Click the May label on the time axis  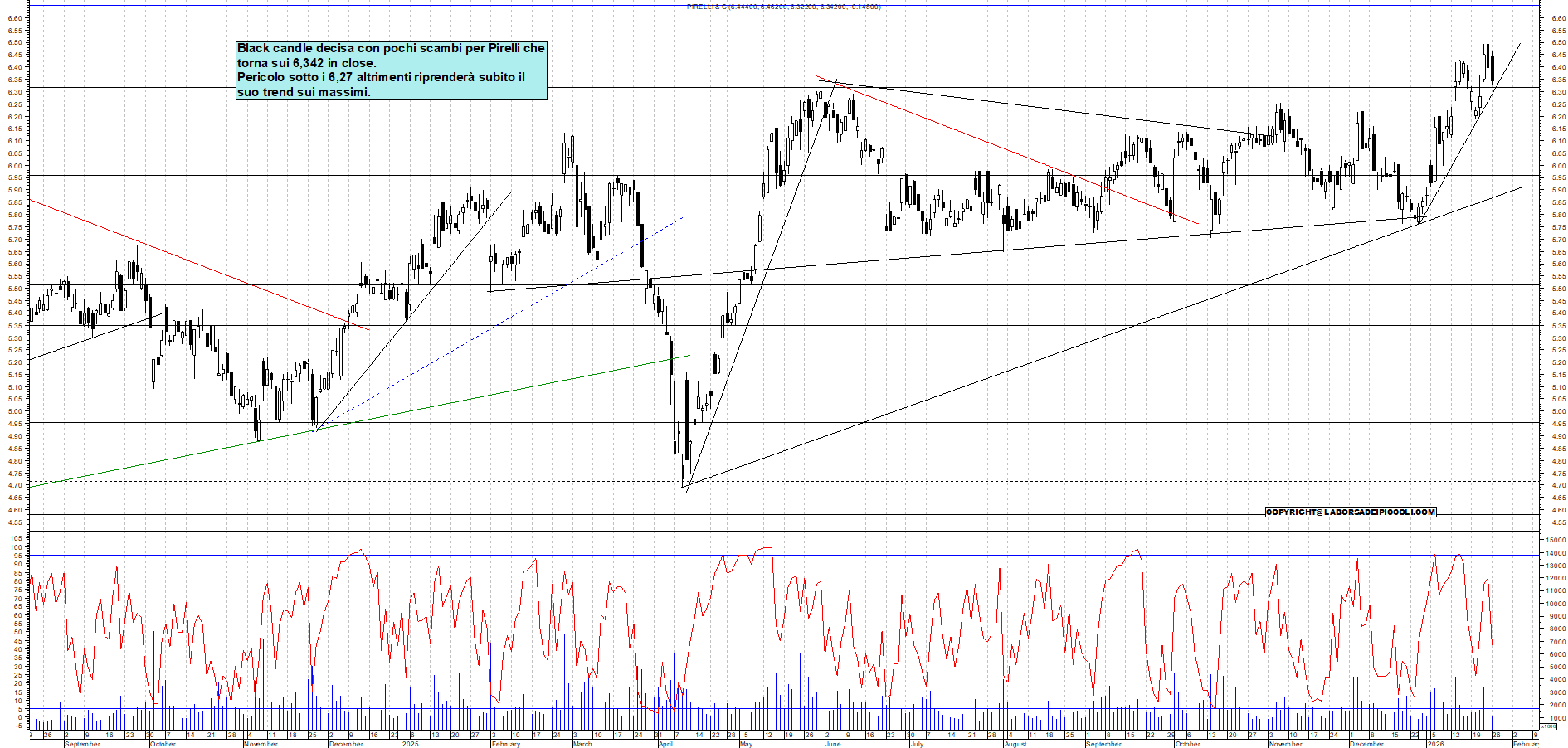[746, 744]
